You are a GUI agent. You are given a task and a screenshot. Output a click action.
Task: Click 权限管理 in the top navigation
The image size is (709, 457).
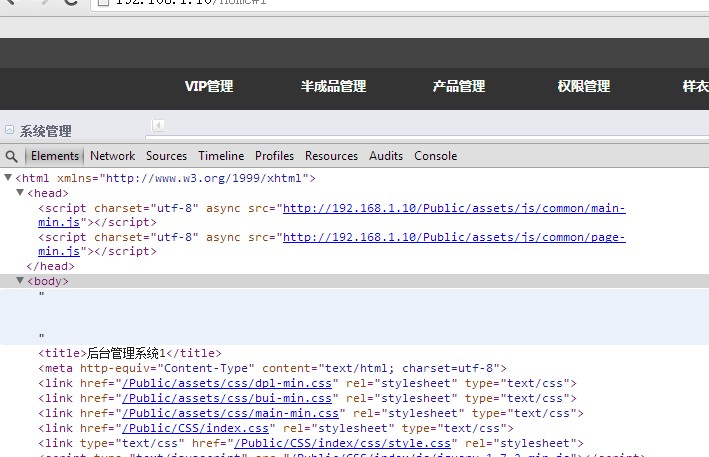(583, 87)
